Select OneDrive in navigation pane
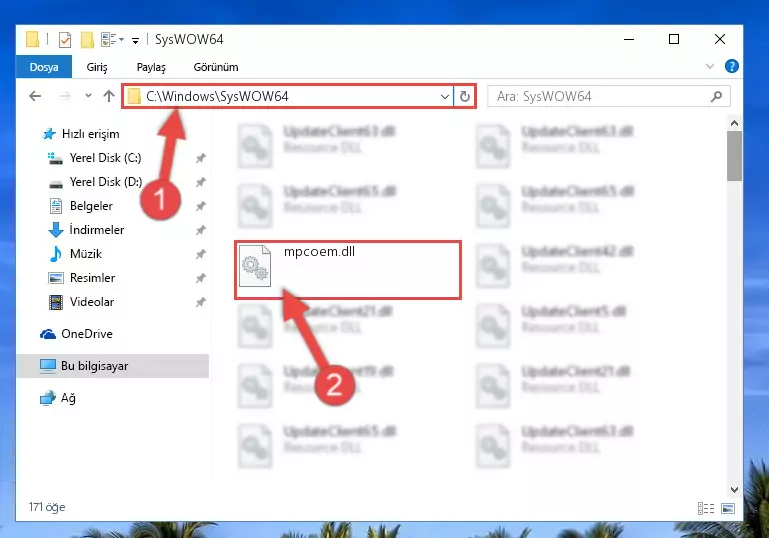The height and width of the screenshot is (538, 769). tap(87, 334)
